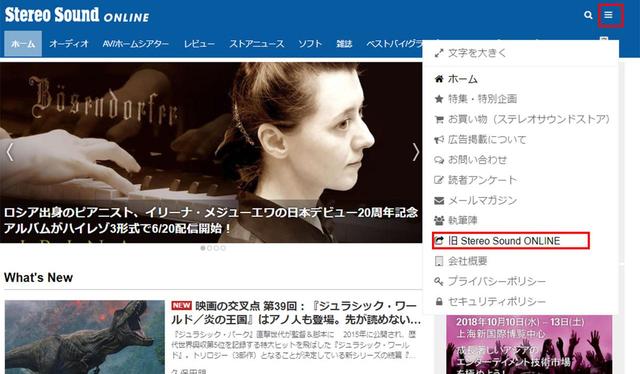Screen dimensions: 640x374
Task: Open 広告掲載について menu entry
Action: click(x=487, y=140)
